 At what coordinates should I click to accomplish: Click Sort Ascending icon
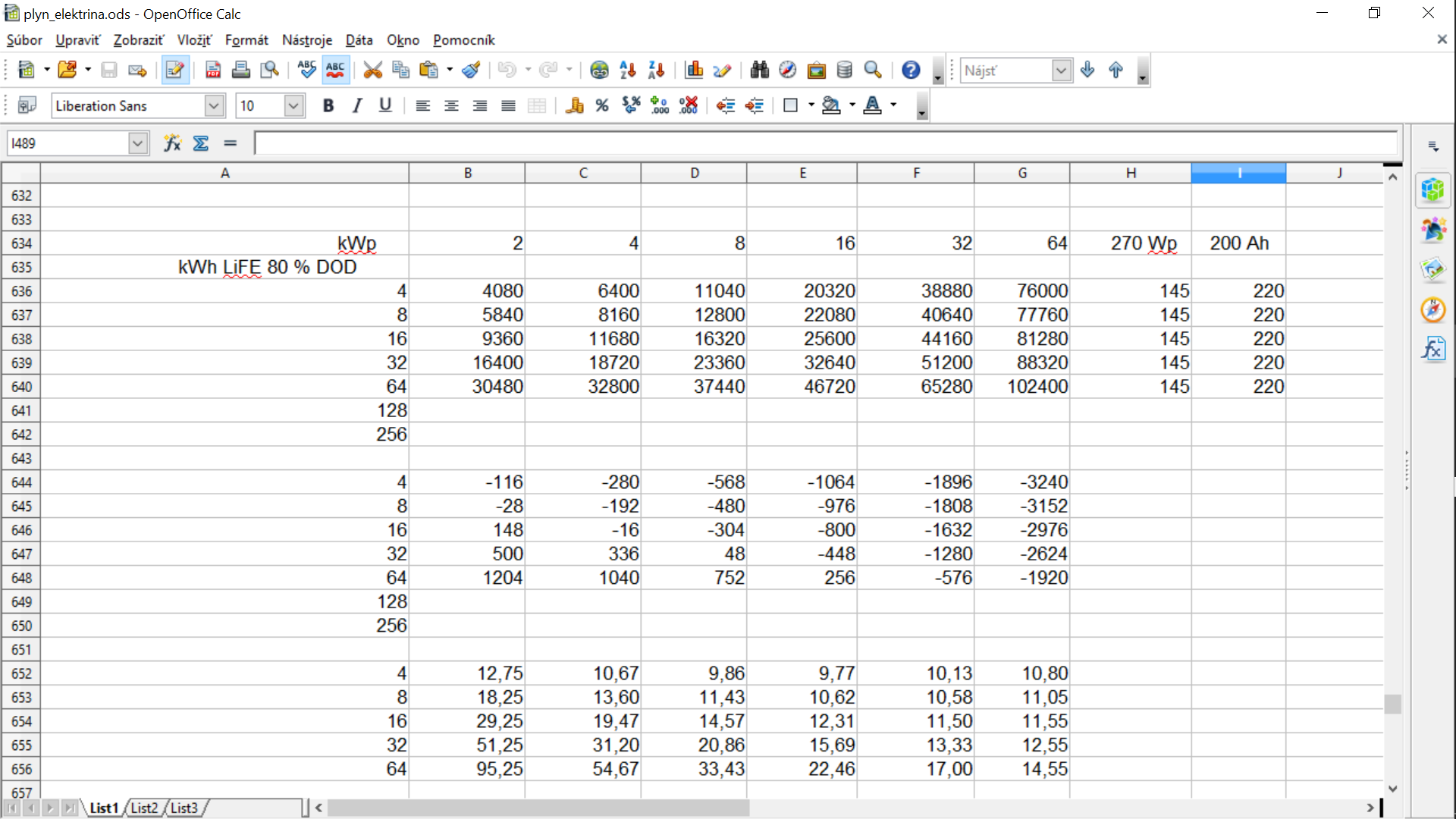click(x=628, y=71)
